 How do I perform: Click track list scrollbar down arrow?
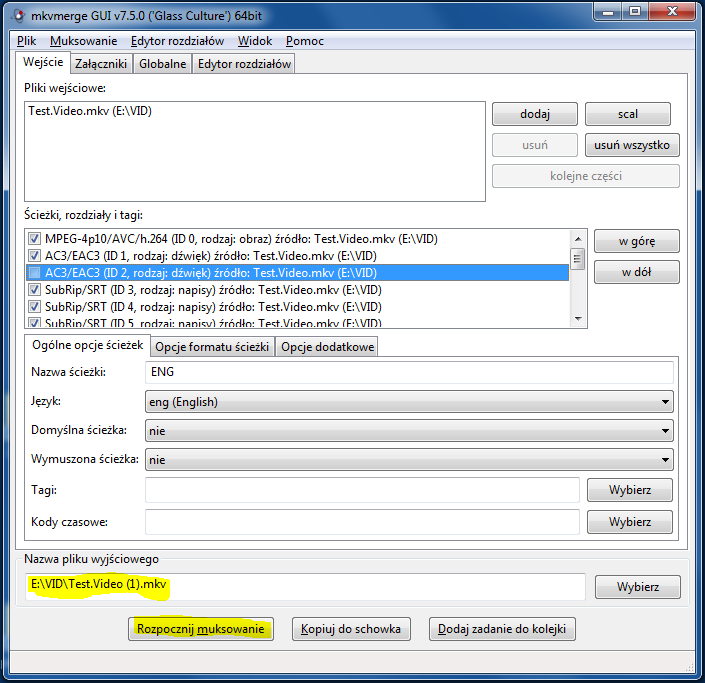[x=578, y=318]
